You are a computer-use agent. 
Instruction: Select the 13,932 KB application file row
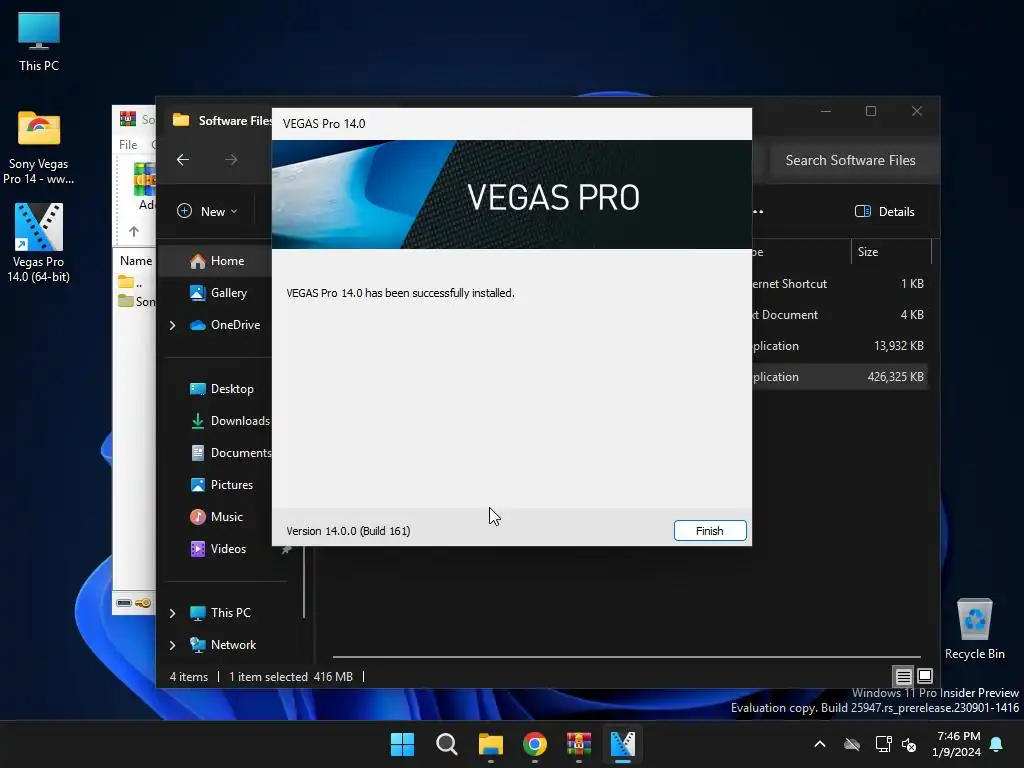(x=839, y=345)
